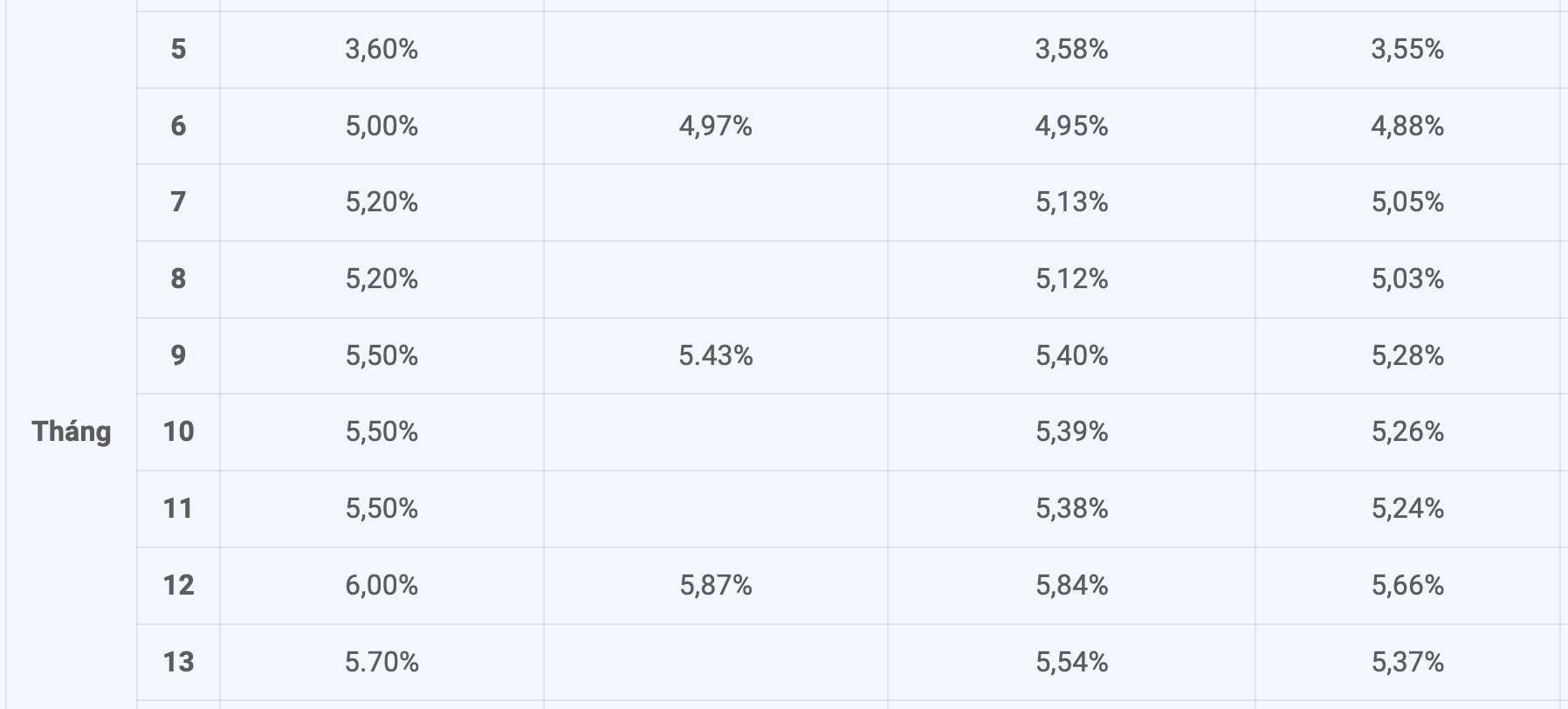Click the 5,26% cell
This screenshot has height=709, width=1568.
click(1407, 431)
